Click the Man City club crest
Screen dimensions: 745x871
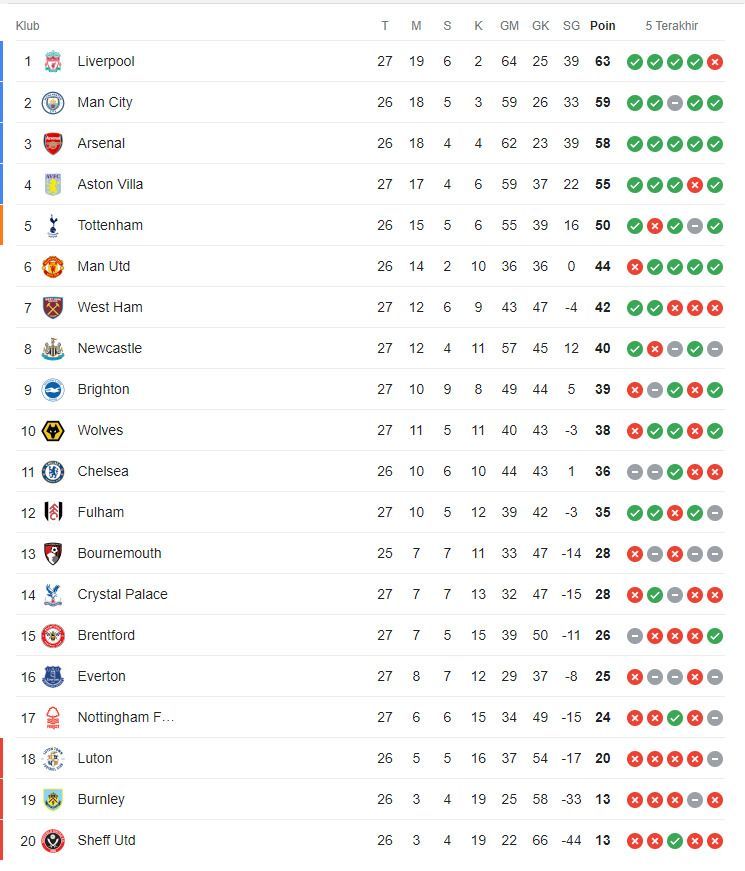click(53, 103)
